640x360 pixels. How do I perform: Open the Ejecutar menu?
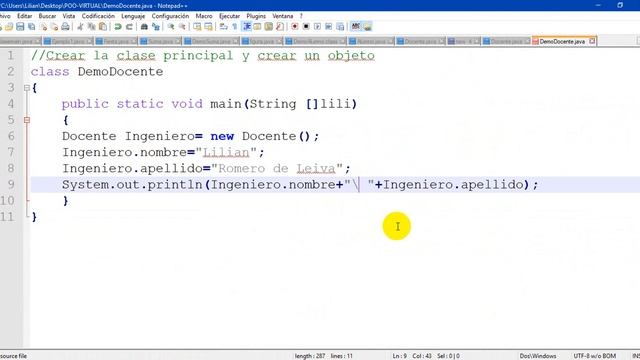tap(229, 16)
